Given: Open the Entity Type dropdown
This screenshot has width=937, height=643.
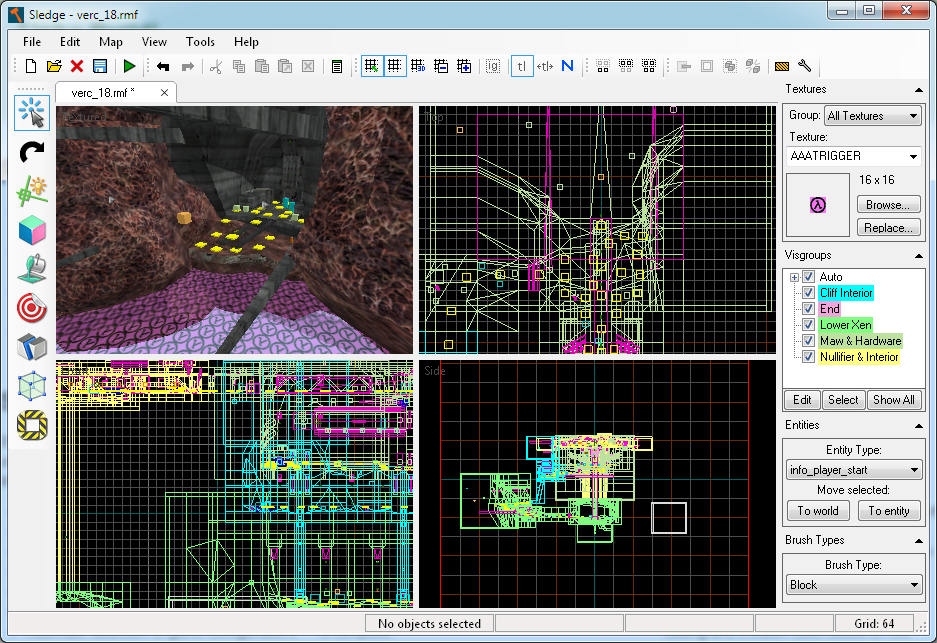Looking at the screenshot, I should (x=853, y=470).
